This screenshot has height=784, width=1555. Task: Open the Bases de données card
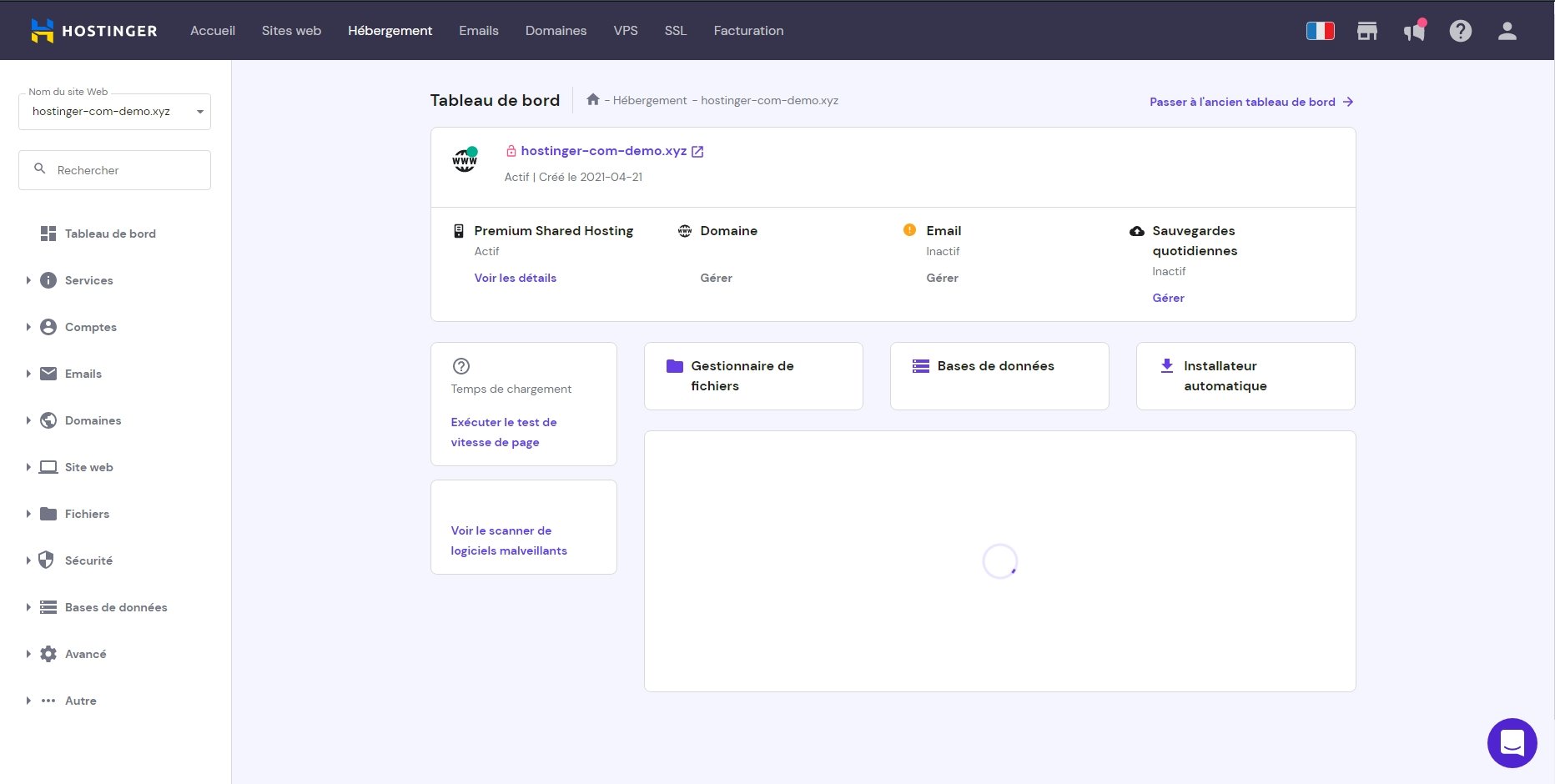click(x=999, y=376)
